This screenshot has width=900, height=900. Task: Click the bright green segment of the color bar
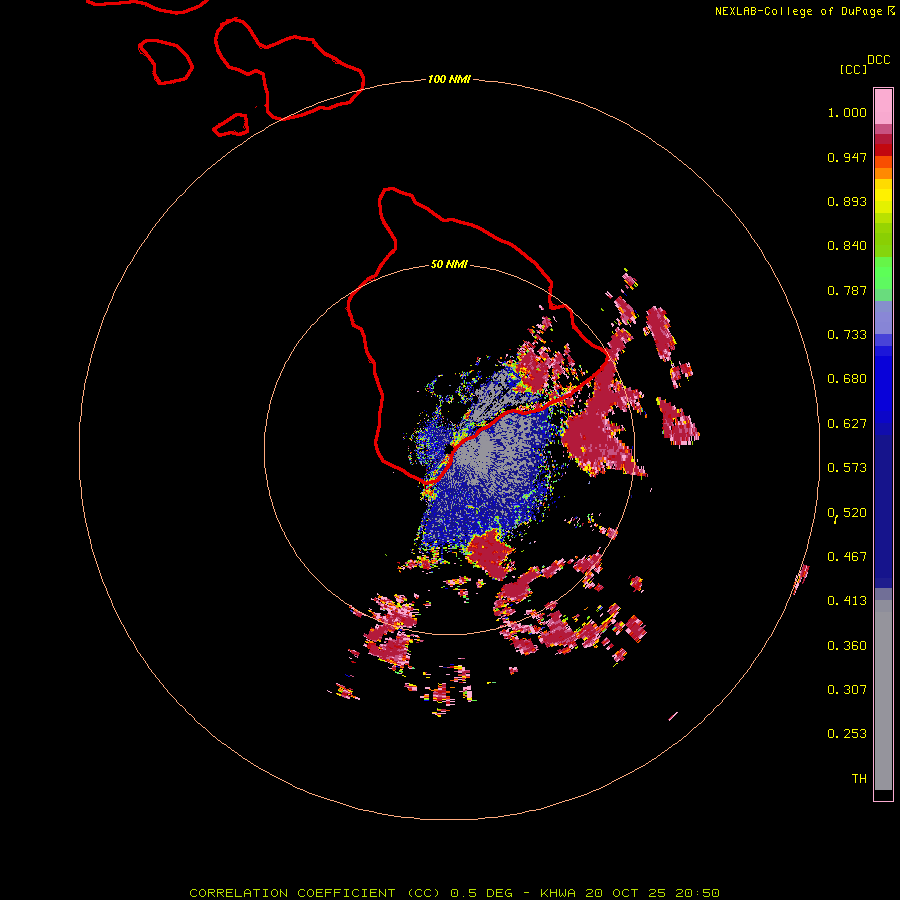[x=883, y=273]
